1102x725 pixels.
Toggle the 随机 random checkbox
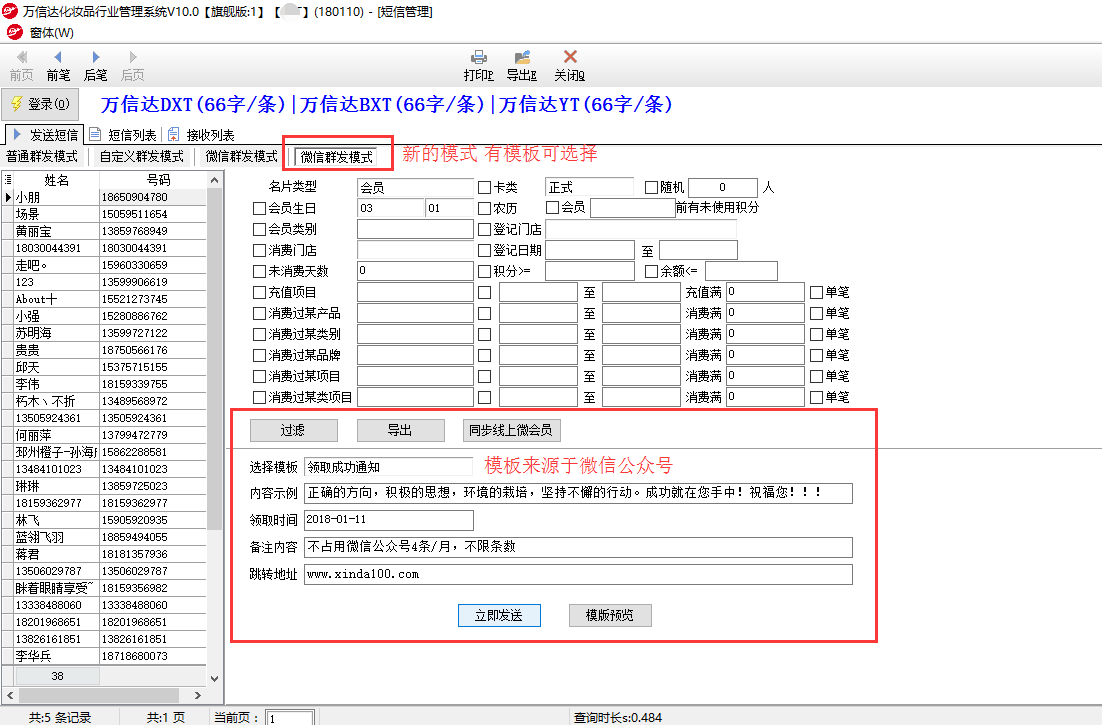[x=652, y=187]
